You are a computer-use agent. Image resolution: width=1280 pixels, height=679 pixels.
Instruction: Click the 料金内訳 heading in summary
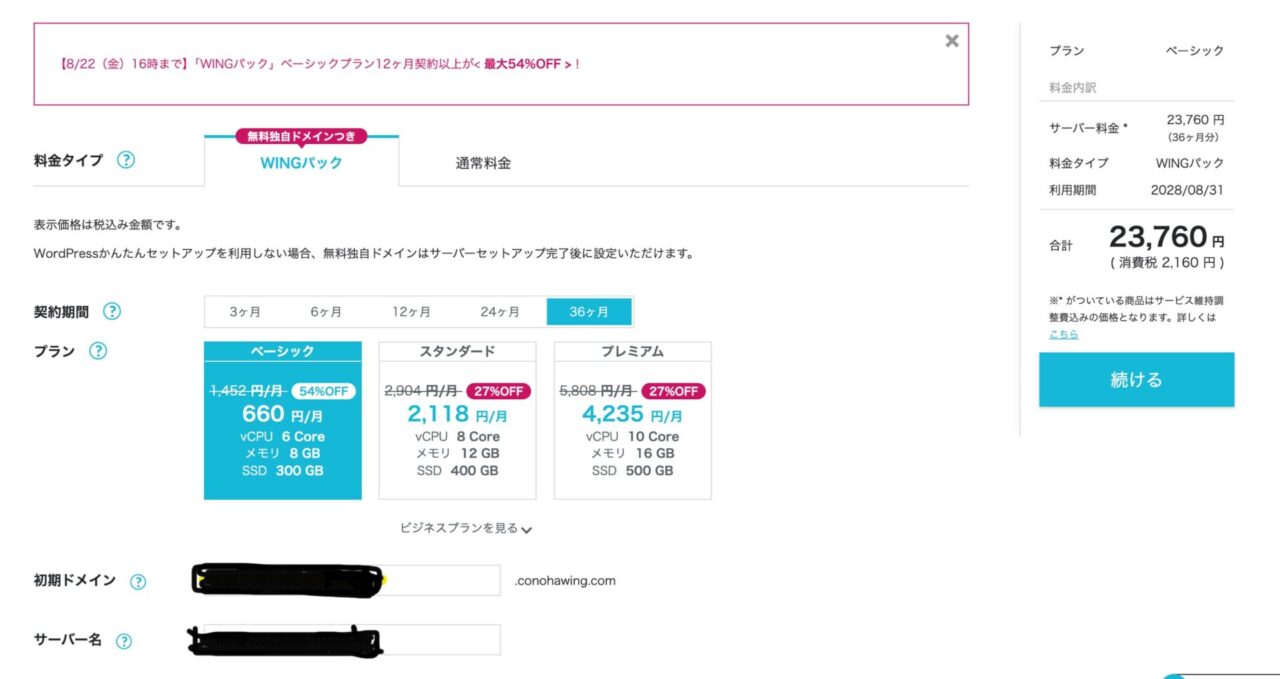[1073, 88]
